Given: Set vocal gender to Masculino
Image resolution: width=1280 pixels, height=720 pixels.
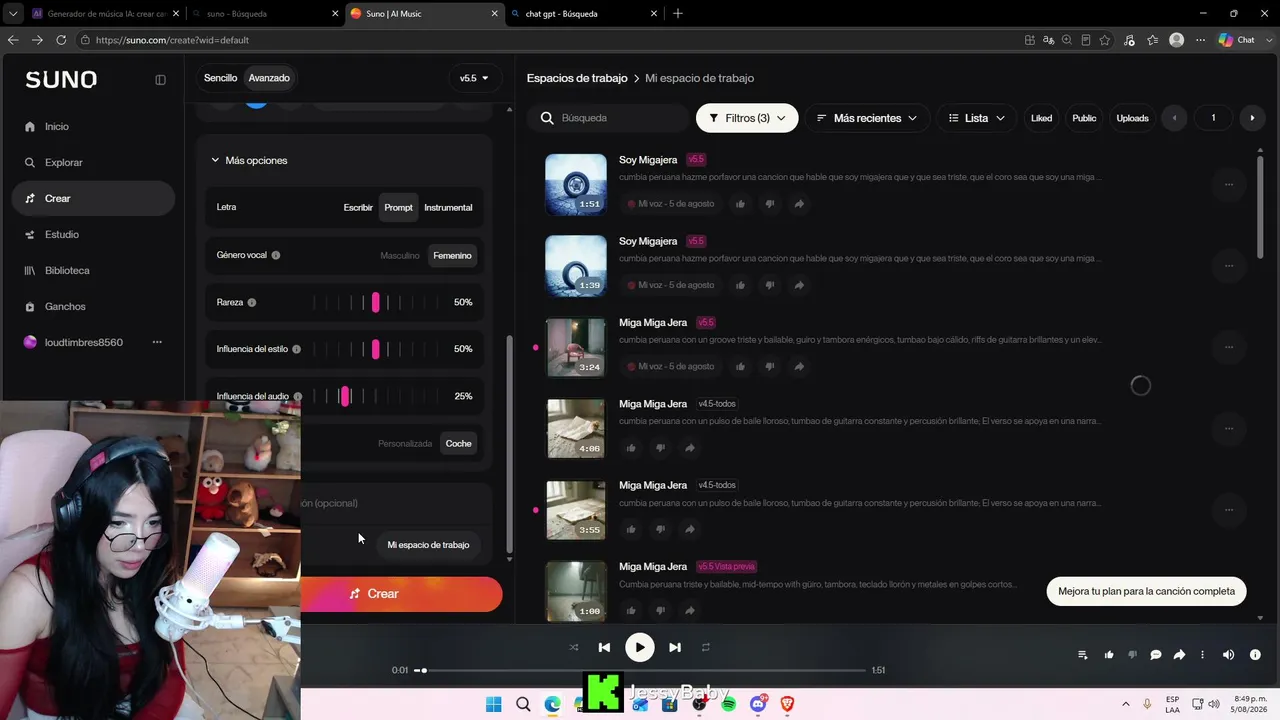Looking at the screenshot, I should (x=400, y=256).
